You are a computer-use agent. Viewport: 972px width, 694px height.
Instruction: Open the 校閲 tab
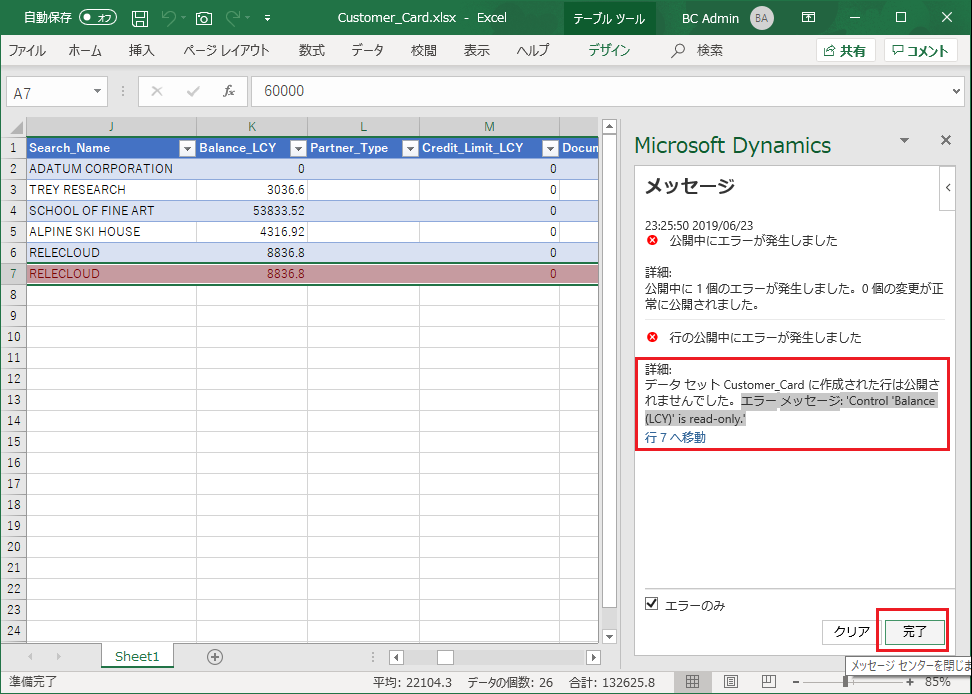pos(423,50)
